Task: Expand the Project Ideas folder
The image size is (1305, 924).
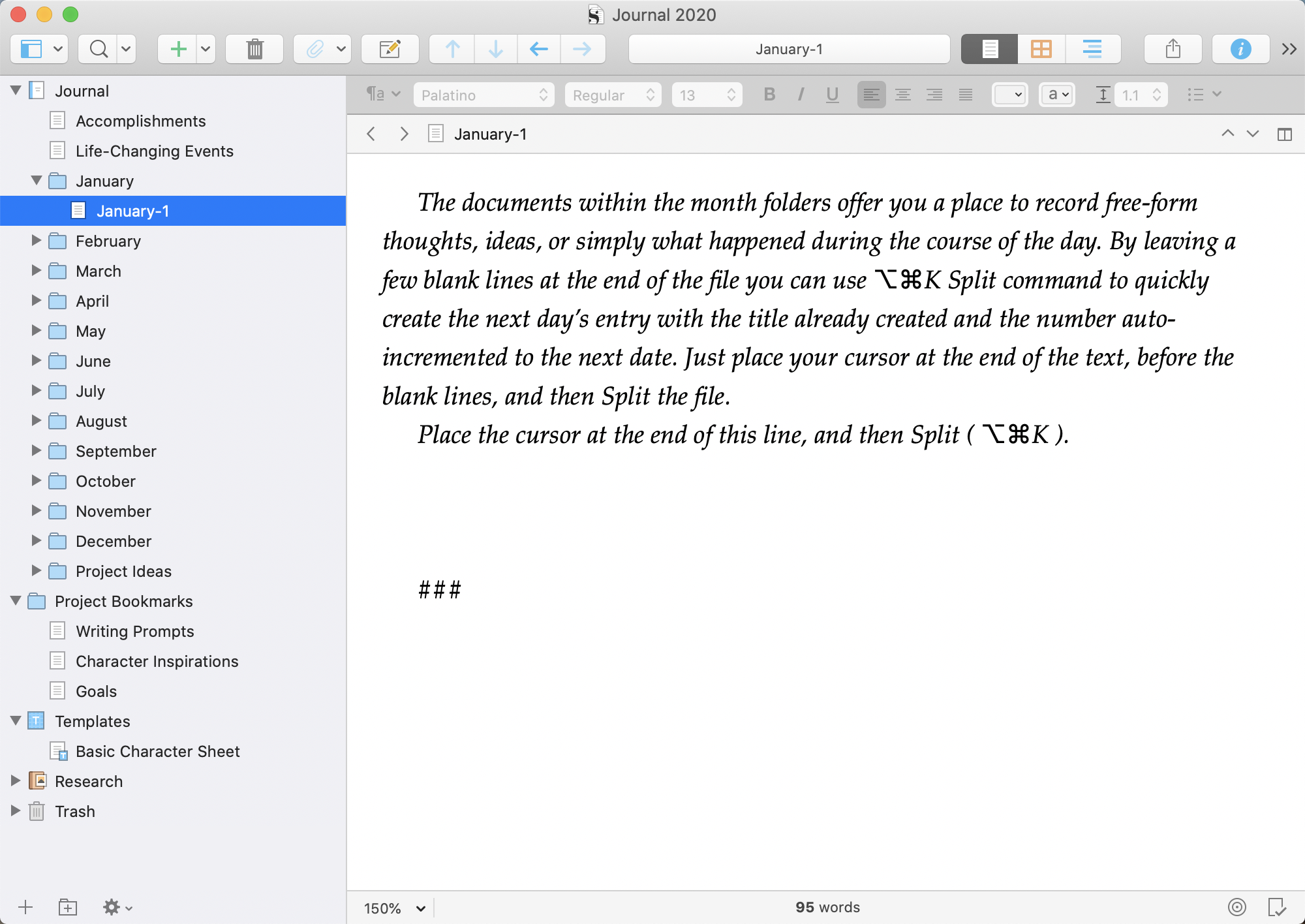Action: [37, 570]
